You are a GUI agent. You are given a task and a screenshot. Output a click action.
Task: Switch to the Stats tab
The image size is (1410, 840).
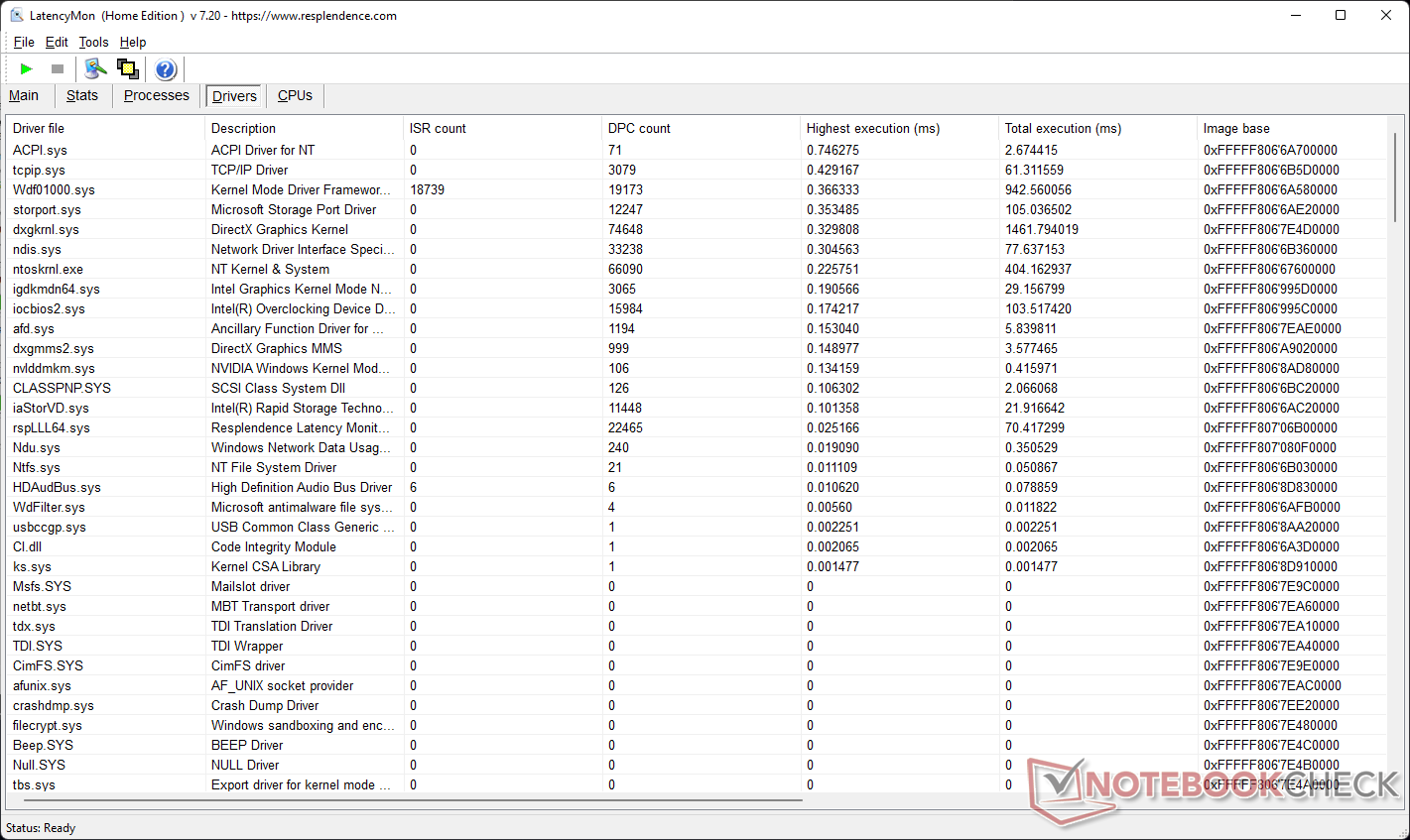pos(82,95)
